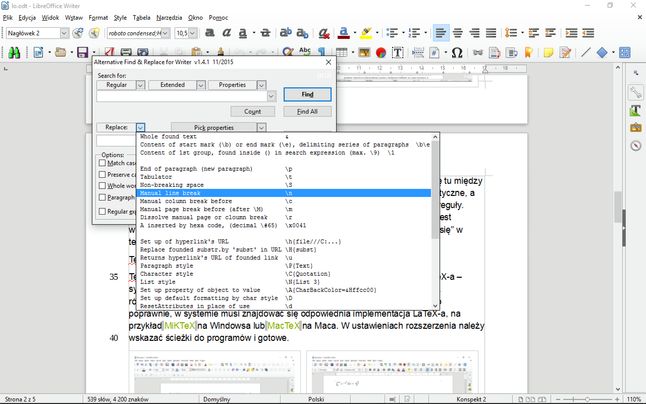This screenshot has height=404, width=646.
Task: Click the Pick properties button
Action: pyautogui.click(x=214, y=127)
